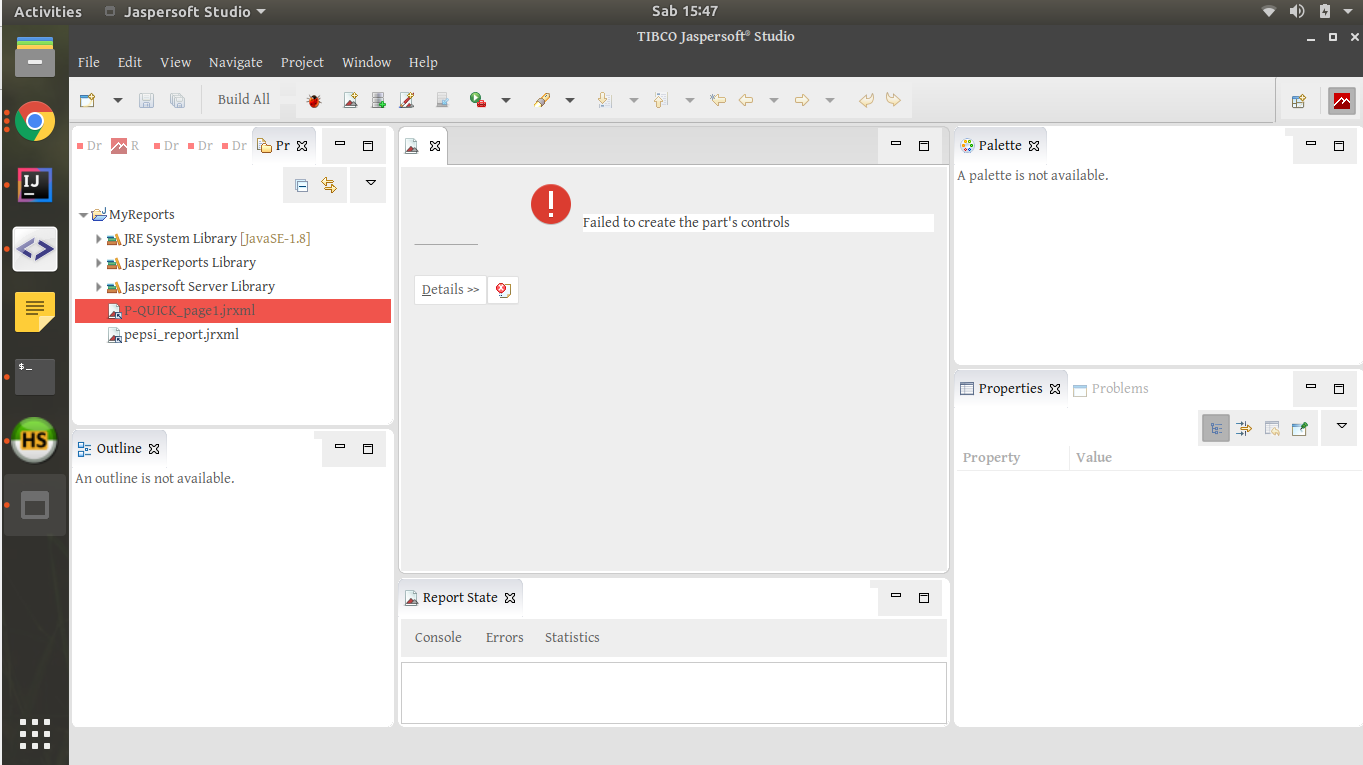Expand the JRE System Library node
Viewport: 1363px width, 765px height.
click(98, 239)
